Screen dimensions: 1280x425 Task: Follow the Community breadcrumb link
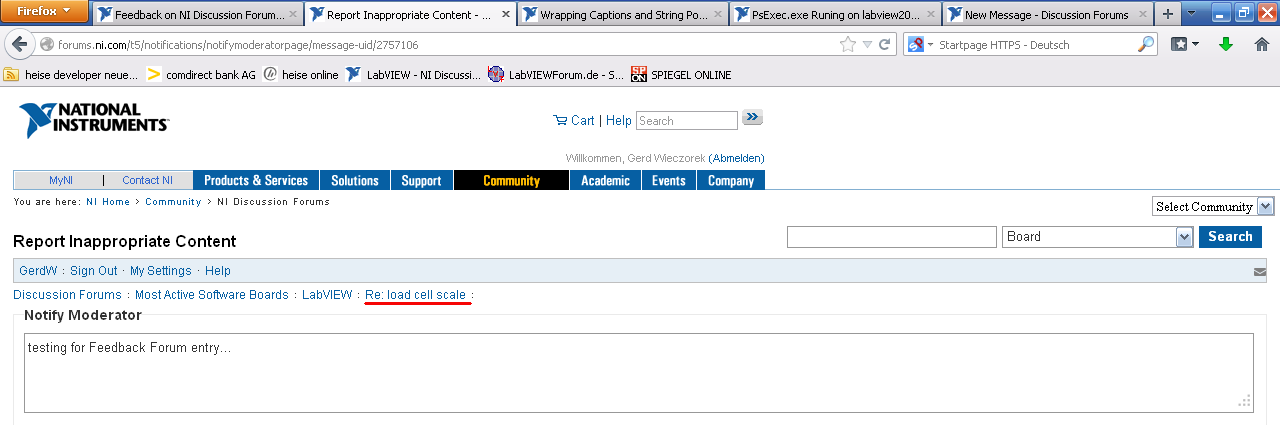point(173,202)
